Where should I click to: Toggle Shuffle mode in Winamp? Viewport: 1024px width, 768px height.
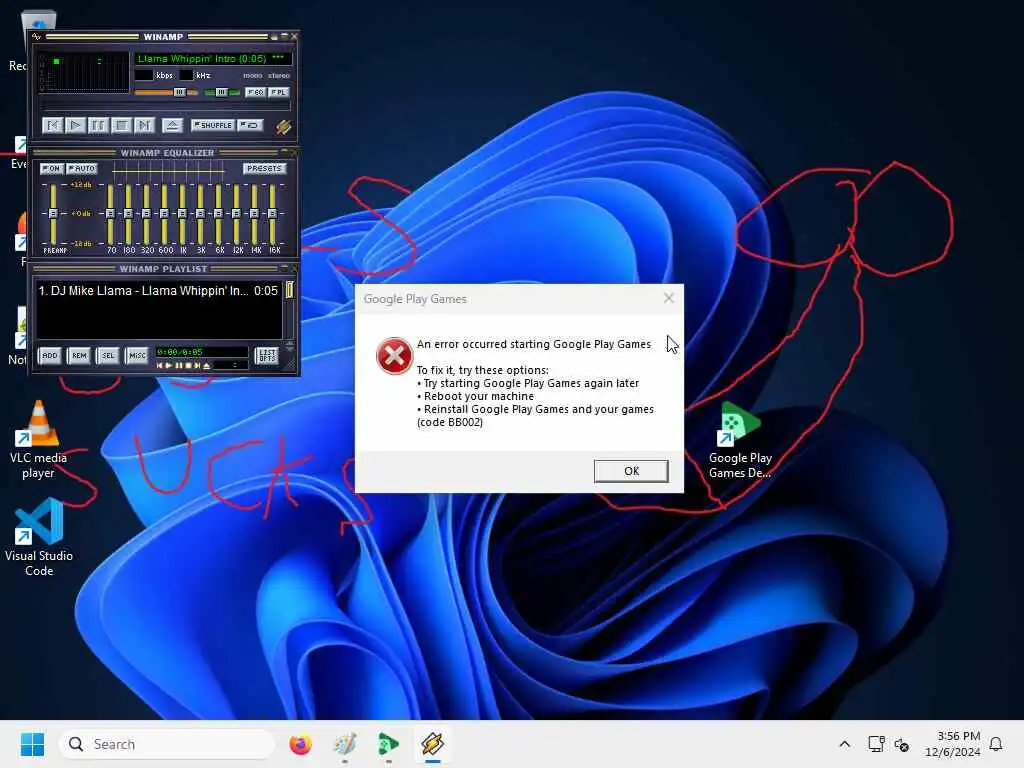[x=213, y=125]
